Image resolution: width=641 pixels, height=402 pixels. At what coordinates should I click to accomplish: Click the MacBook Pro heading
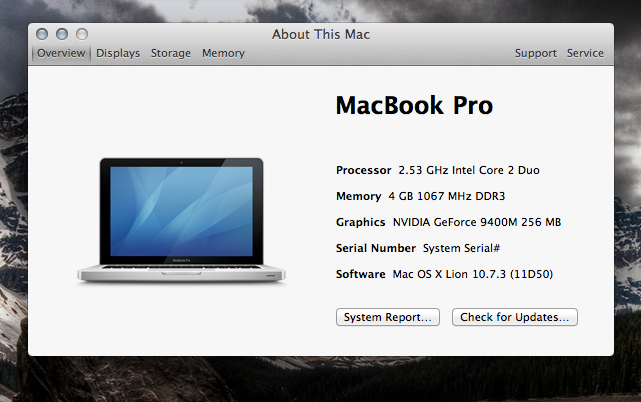pyautogui.click(x=414, y=105)
